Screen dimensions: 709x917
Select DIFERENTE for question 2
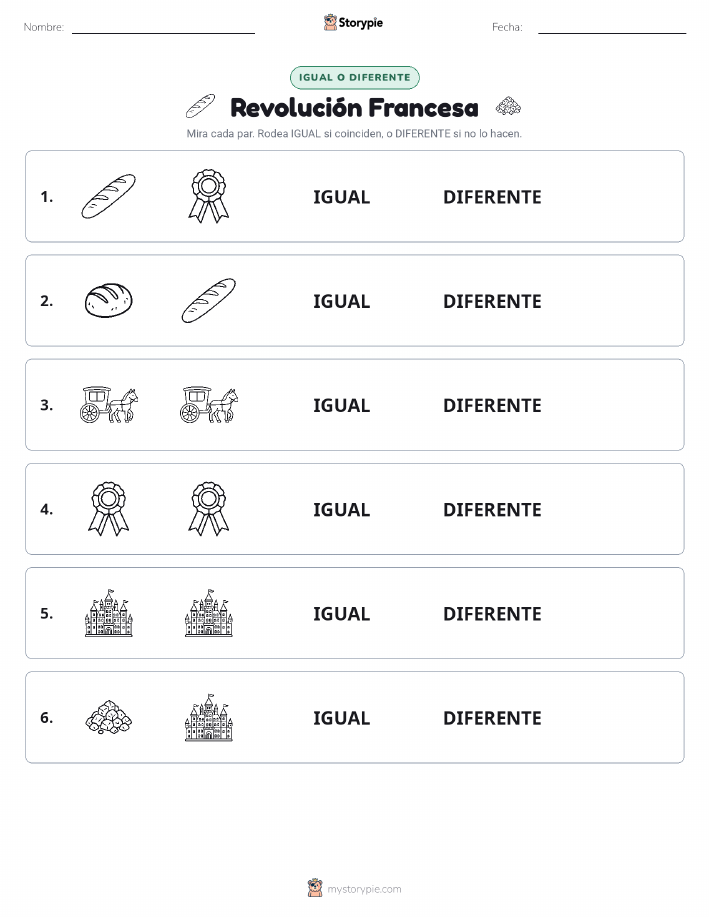[492, 301]
